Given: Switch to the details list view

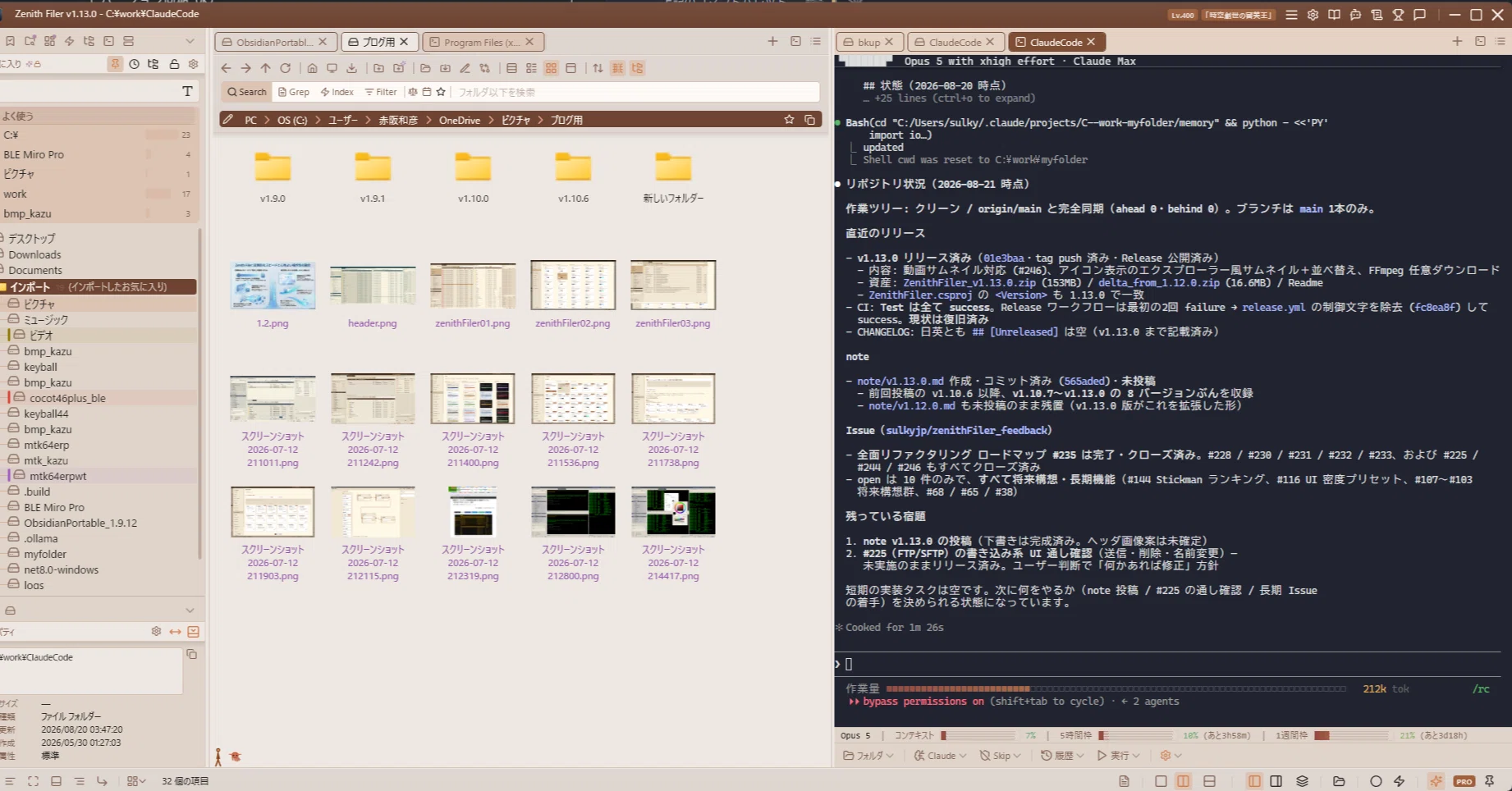Looking at the screenshot, I should tap(511, 68).
